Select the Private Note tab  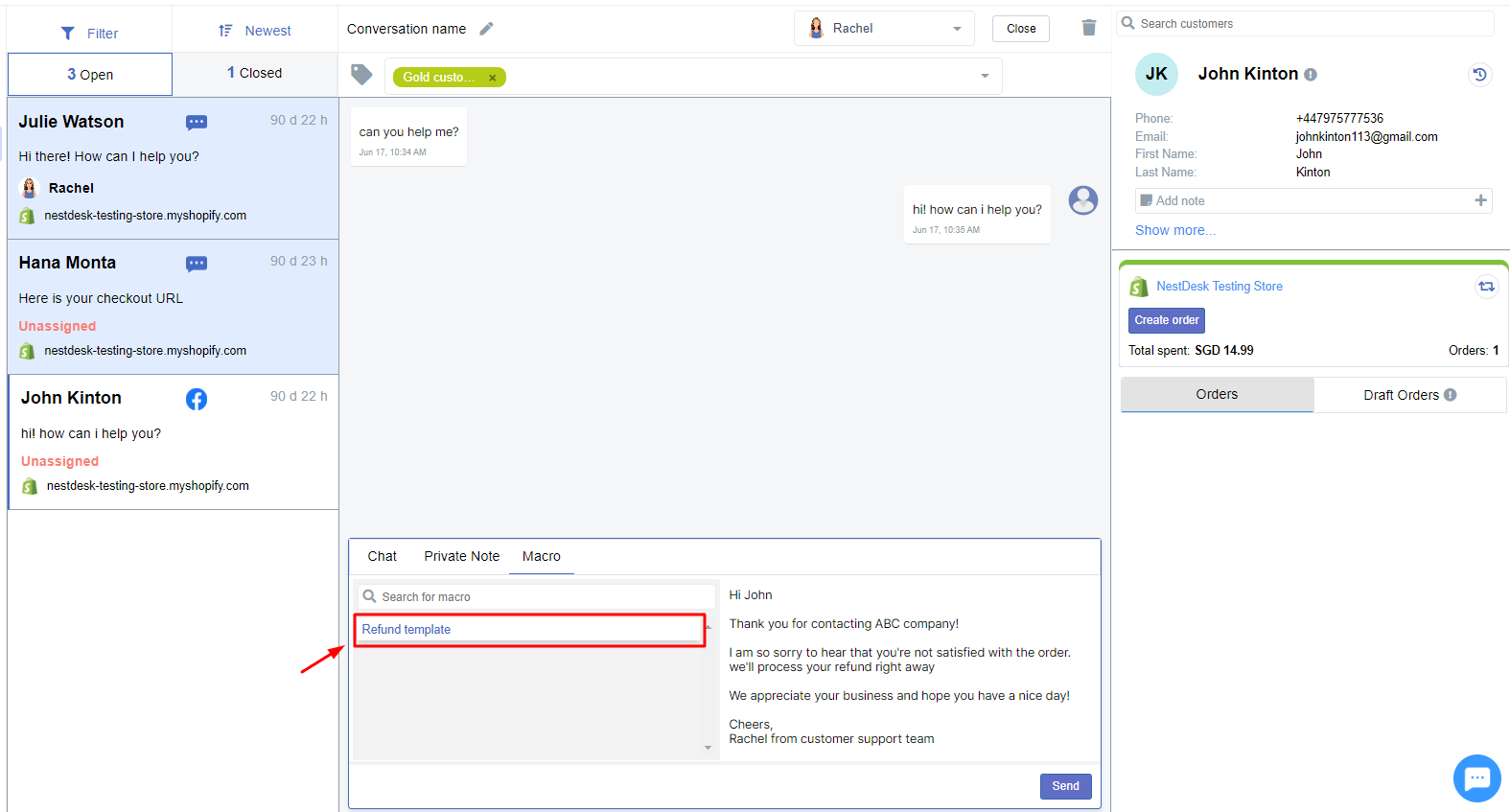(462, 556)
